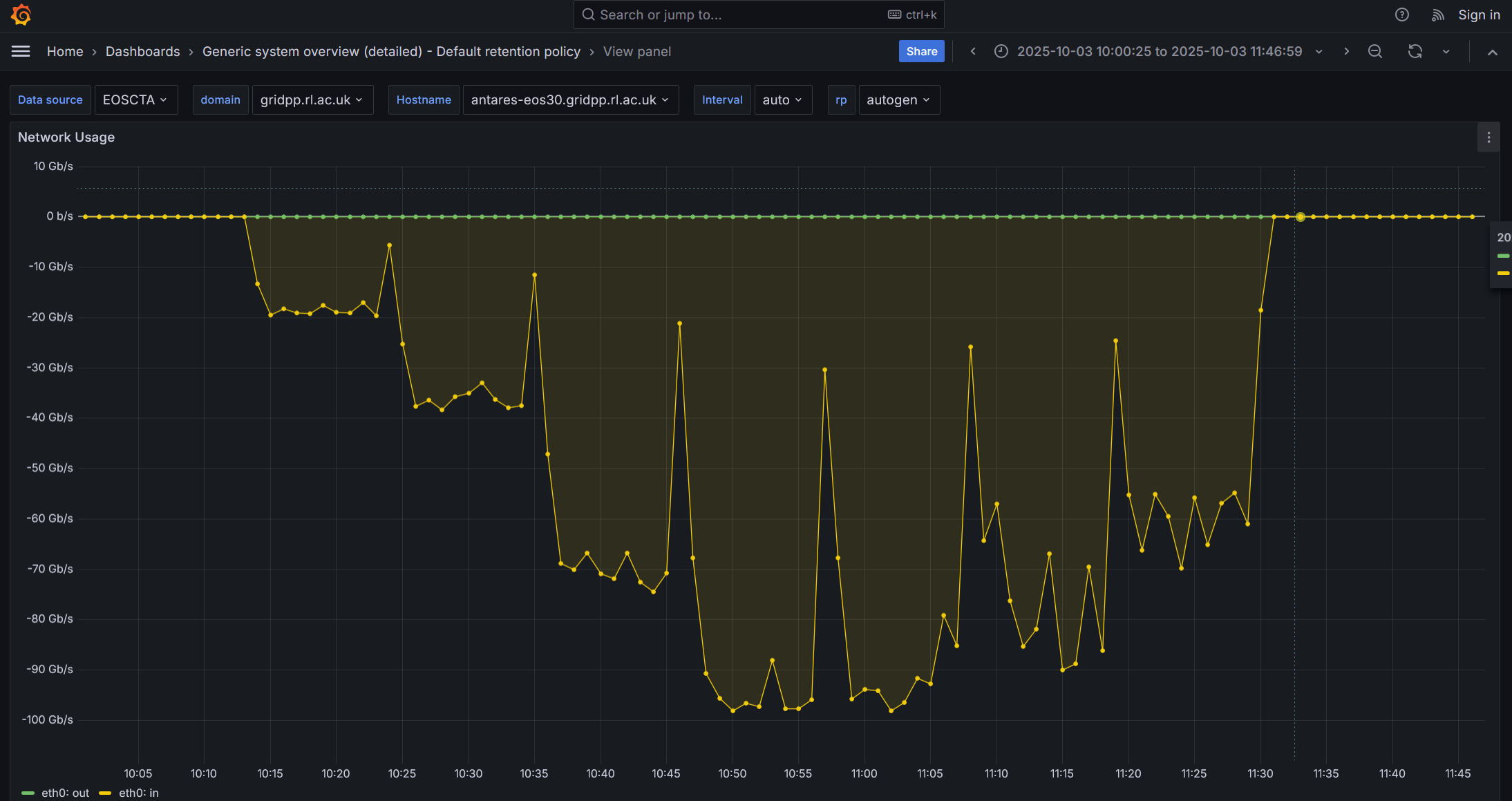Open the EOSCTA data source dropdown
The image size is (1512, 801).
(135, 100)
